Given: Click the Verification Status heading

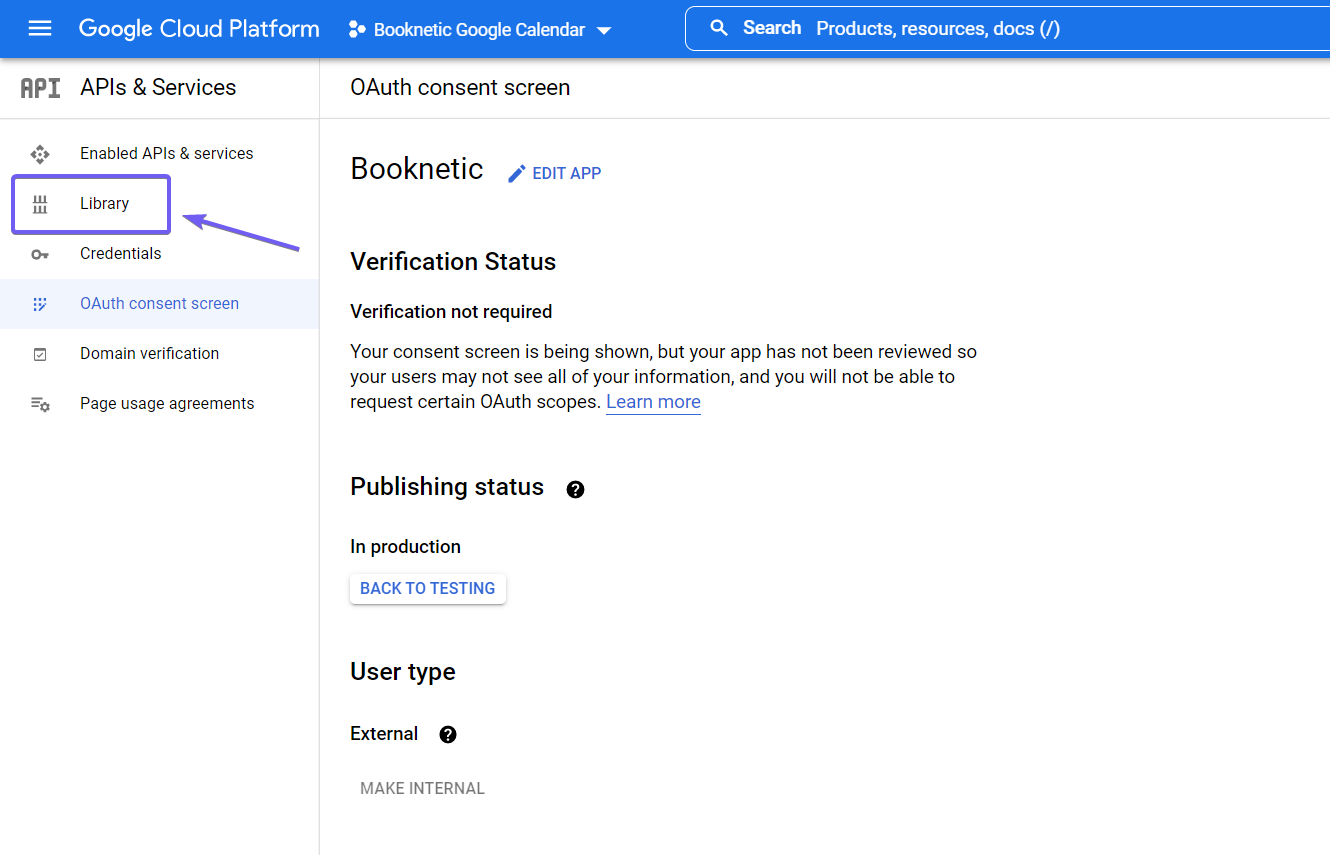Looking at the screenshot, I should pyautogui.click(x=453, y=262).
